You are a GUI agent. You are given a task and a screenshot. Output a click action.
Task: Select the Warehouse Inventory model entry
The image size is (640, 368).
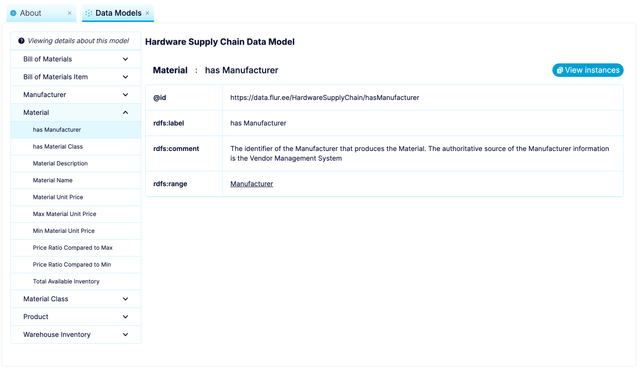(x=76, y=335)
